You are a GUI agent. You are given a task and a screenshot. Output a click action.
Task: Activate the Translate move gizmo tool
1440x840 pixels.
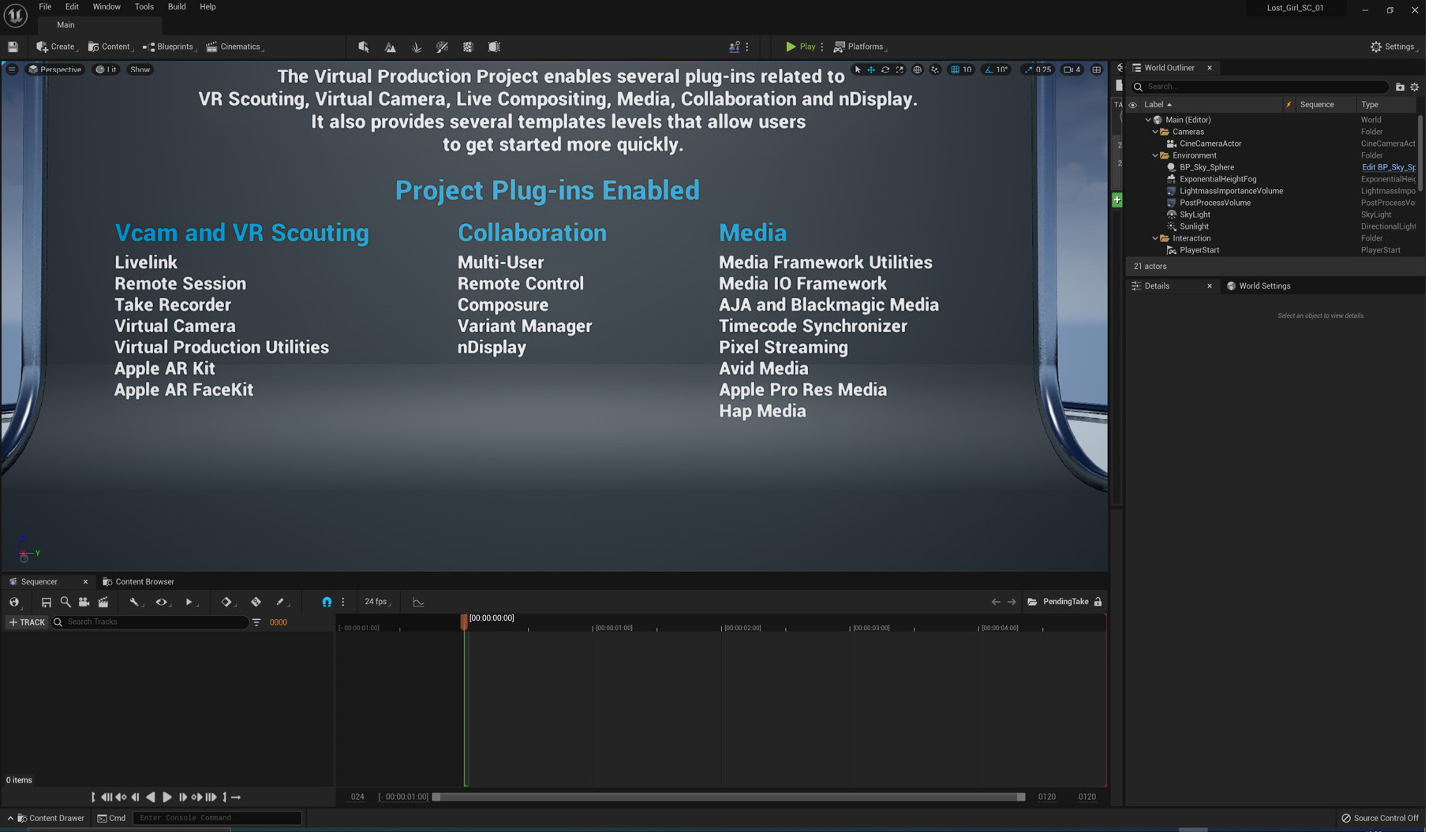(x=871, y=69)
